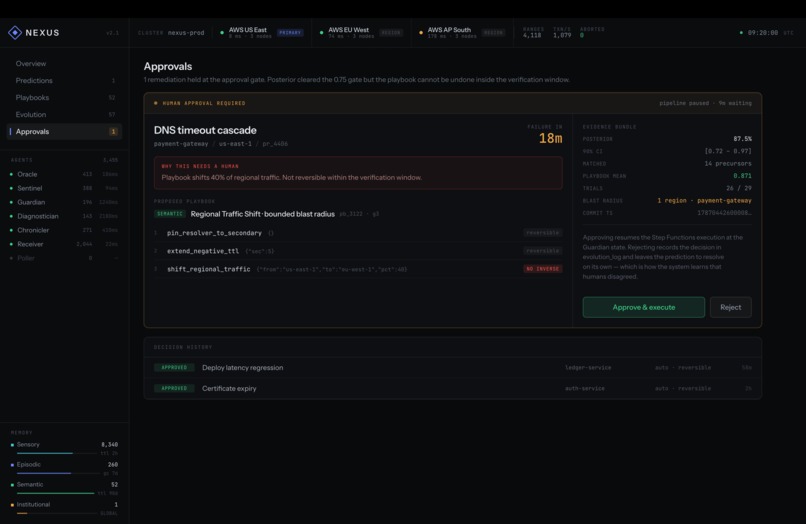Click the ledger-service label in decision history
Viewport: 806px width, 524px height.
(588, 368)
